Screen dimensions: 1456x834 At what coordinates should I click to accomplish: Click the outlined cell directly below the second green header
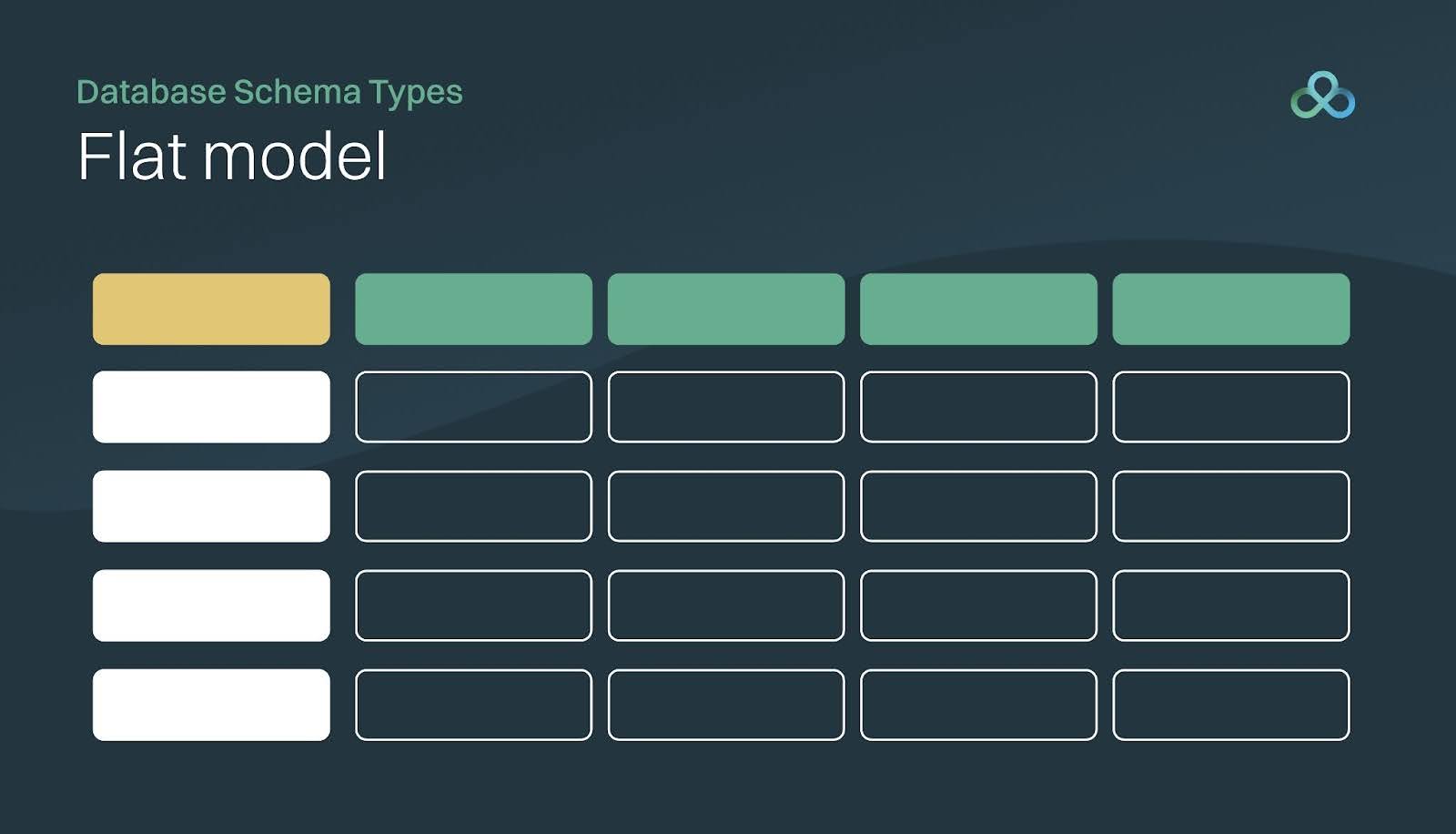click(725, 406)
